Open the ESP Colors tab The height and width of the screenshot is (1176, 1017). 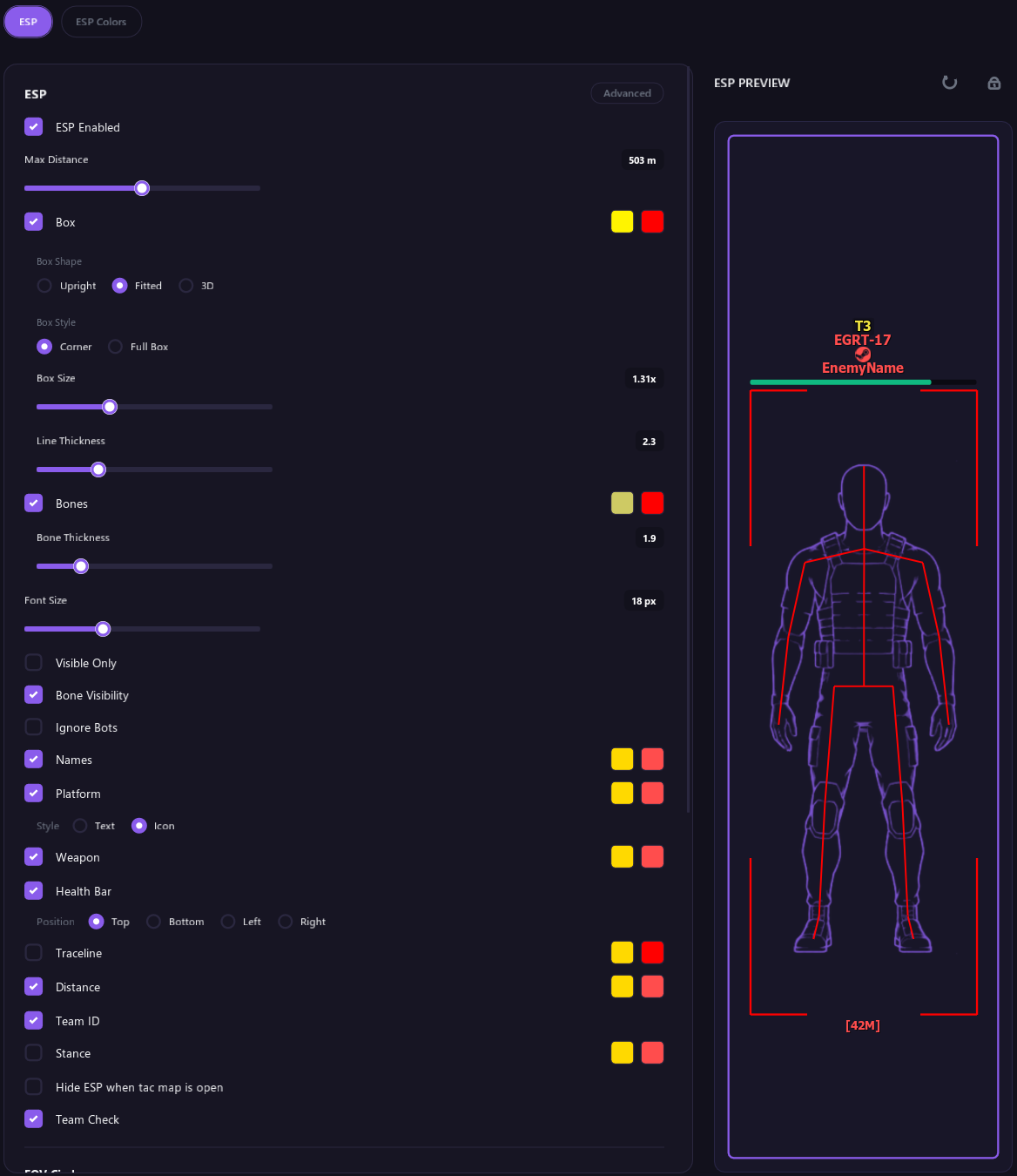click(x=101, y=22)
